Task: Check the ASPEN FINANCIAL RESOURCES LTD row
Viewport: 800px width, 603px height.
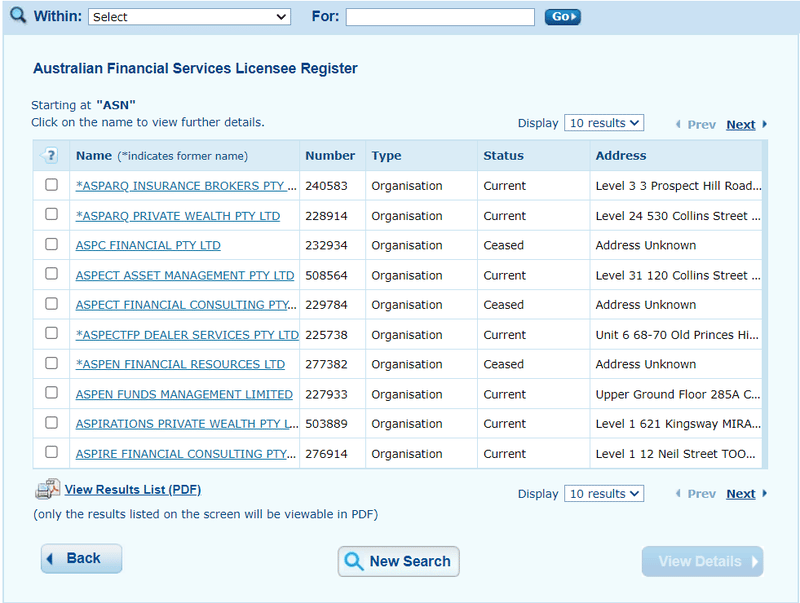Action: pos(52,363)
